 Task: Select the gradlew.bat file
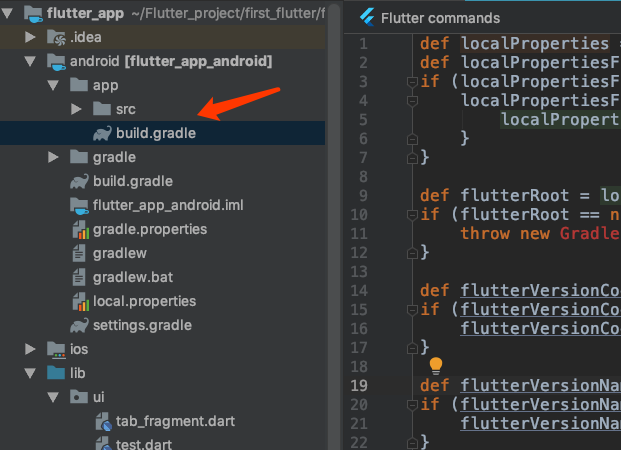click(x=133, y=277)
